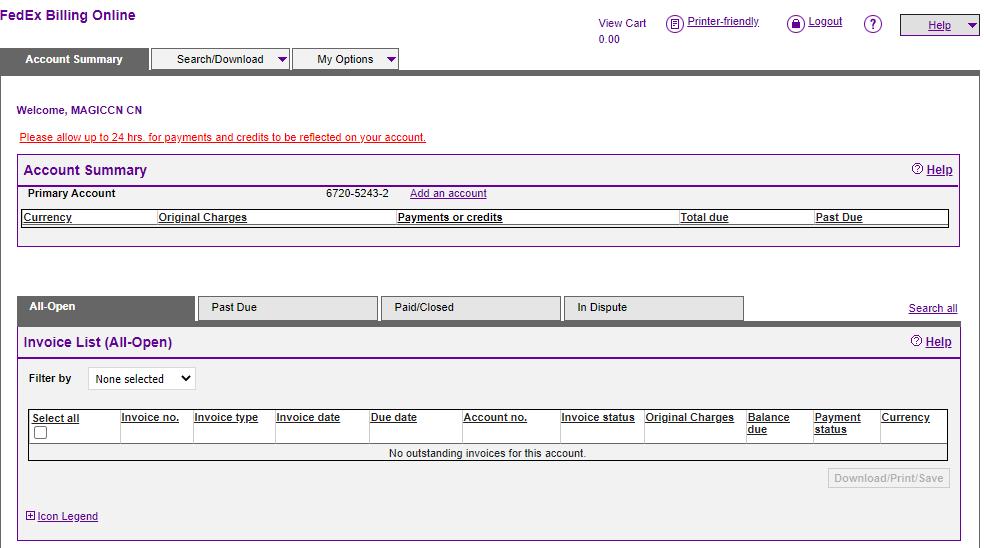This screenshot has height=548, width=984.
Task: Sort by Original Charges in Account Summary table
Action: coord(203,217)
